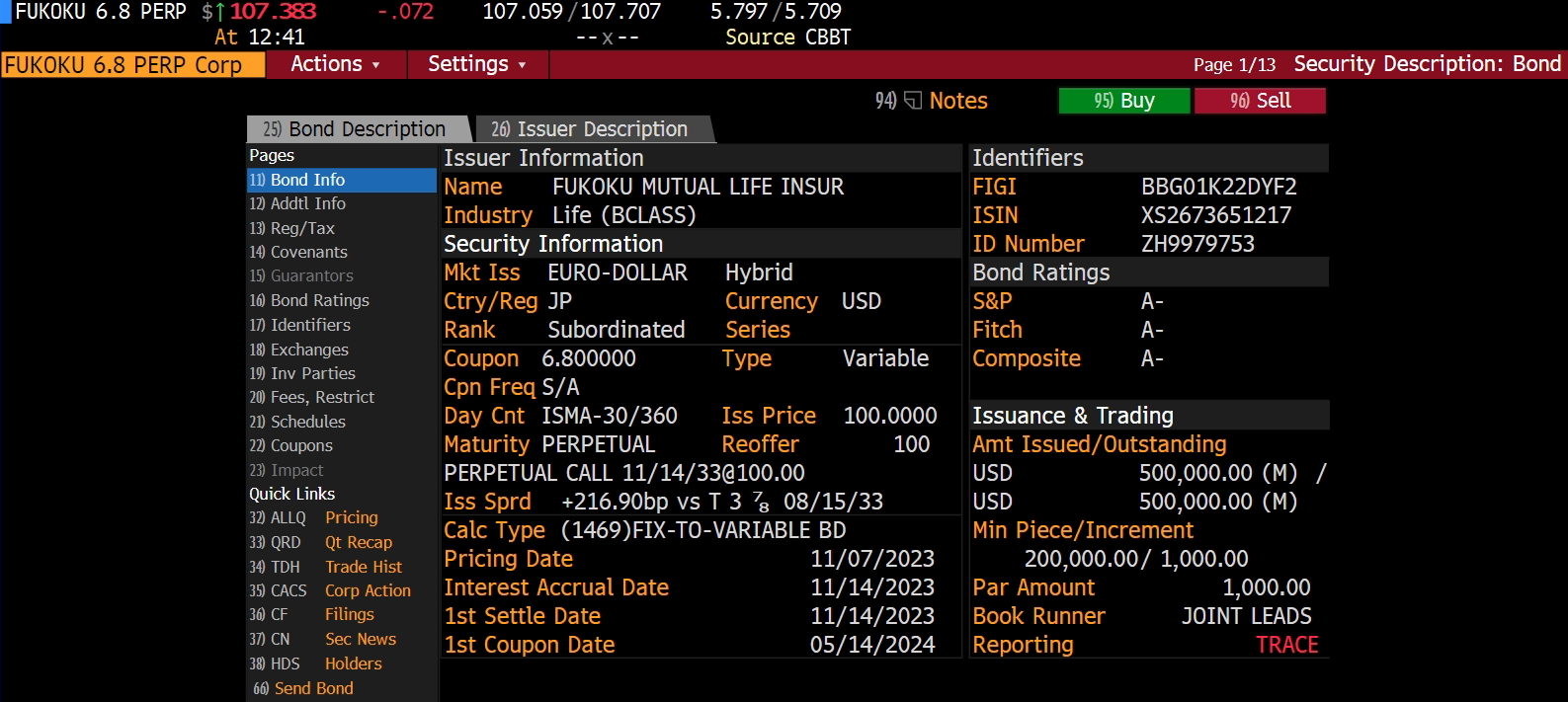The image size is (1568, 702).
Task: Click the red Sell button
Action: [x=1260, y=101]
